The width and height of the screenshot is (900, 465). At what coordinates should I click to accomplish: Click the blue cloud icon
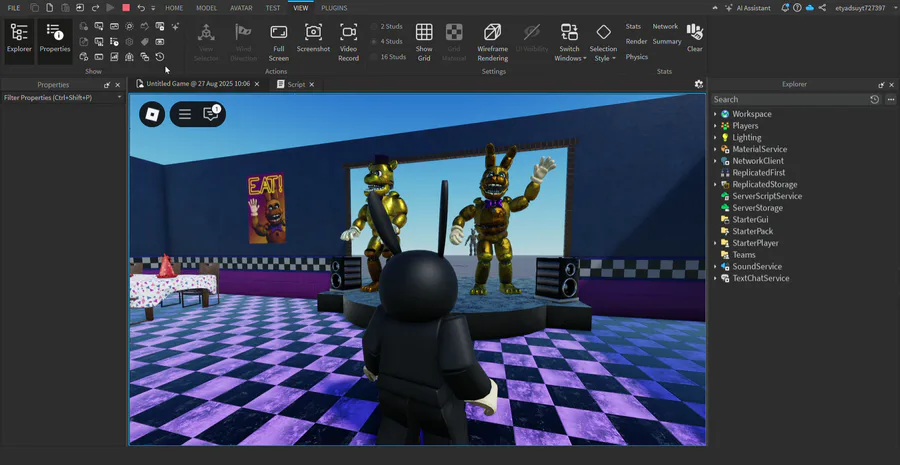(810, 8)
